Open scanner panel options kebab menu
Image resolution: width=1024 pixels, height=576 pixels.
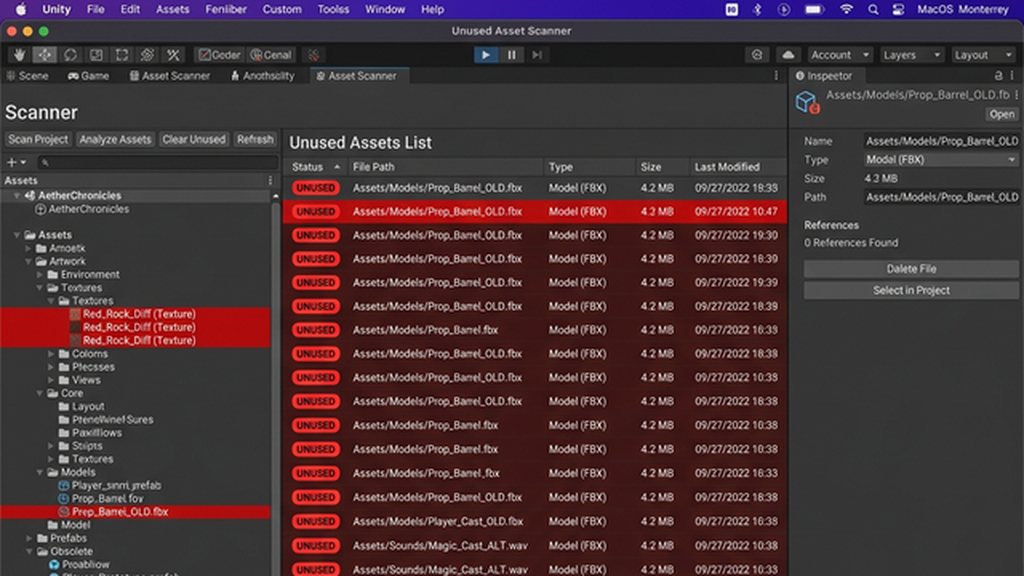(x=776, y=76)
